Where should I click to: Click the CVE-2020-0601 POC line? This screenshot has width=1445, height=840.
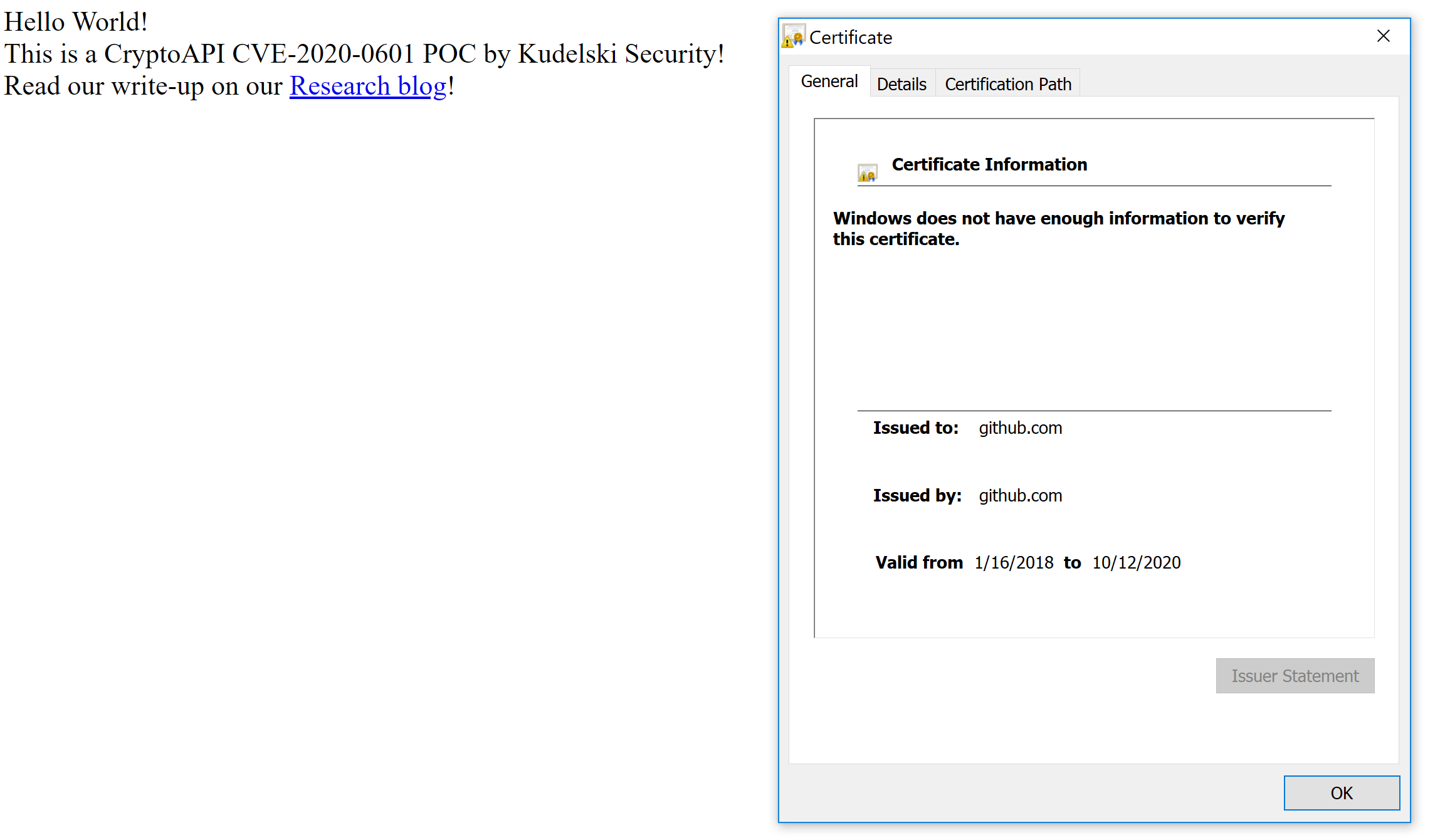tap(364, 54)
